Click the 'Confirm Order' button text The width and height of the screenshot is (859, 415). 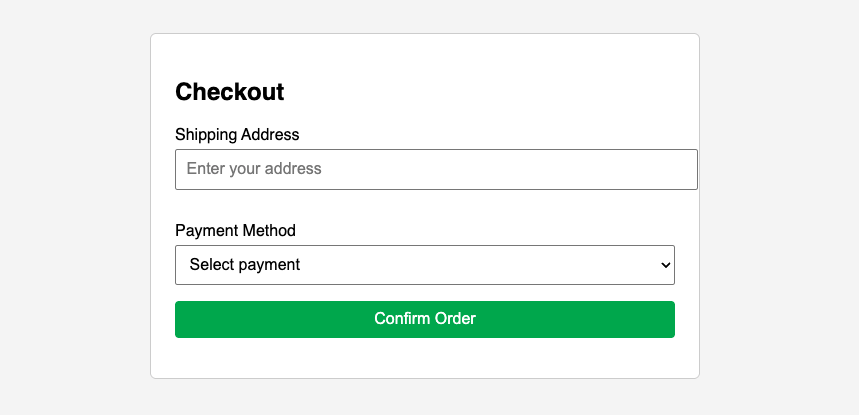click(x=425, y=319)
